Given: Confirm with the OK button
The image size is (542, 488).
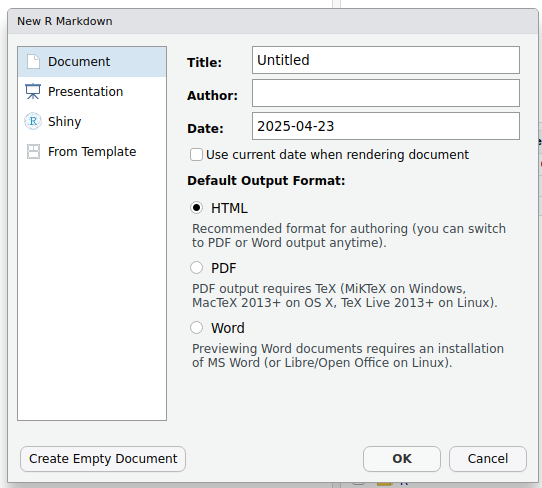Looking at the screenshot, I should [402, 459].
